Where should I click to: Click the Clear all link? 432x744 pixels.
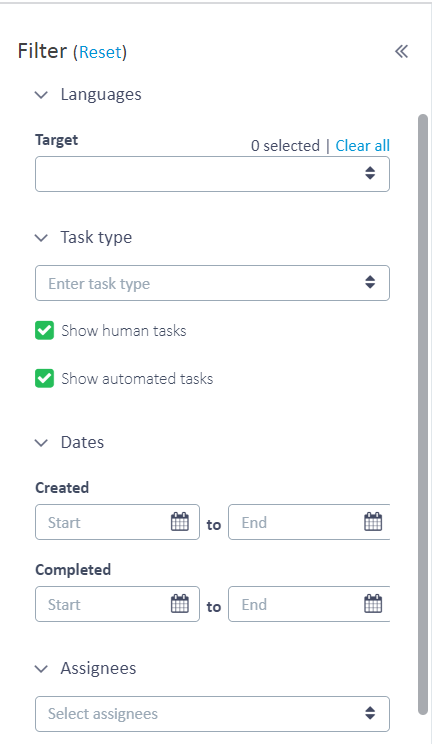click(363, 146)
